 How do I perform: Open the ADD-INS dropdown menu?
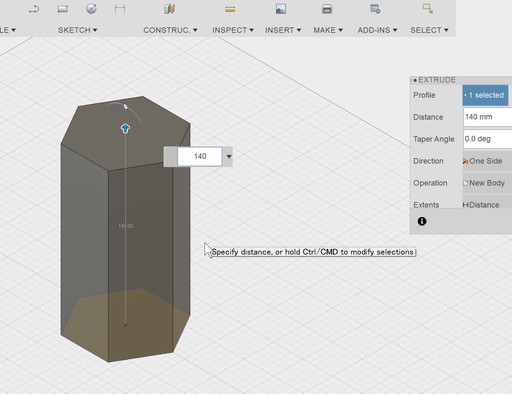(x=377, y=30)
